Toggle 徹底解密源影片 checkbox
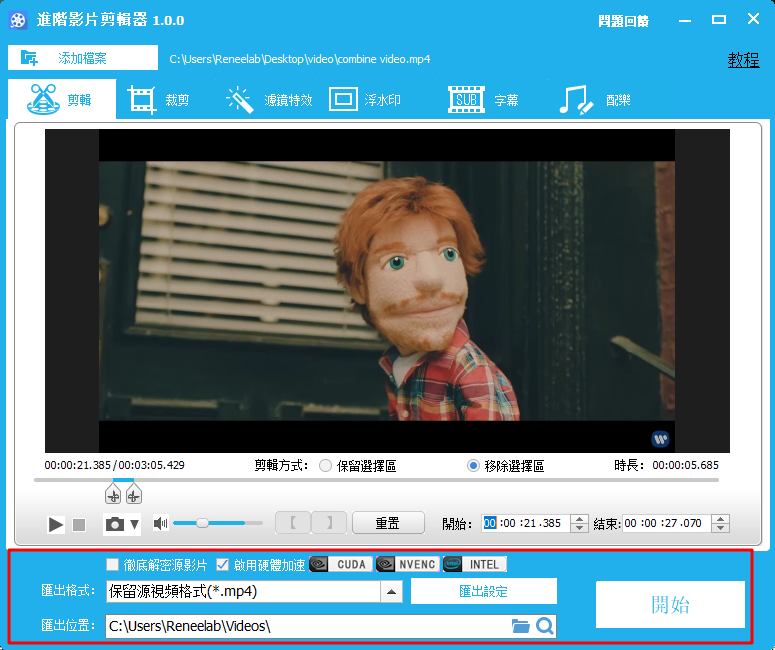775x650 pixels. pyautogui.click(x=113, y=564)
